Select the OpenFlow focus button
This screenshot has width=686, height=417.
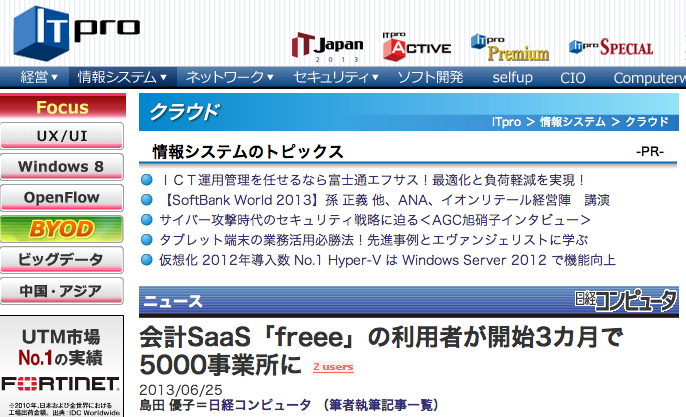click(x=62, y=198)
